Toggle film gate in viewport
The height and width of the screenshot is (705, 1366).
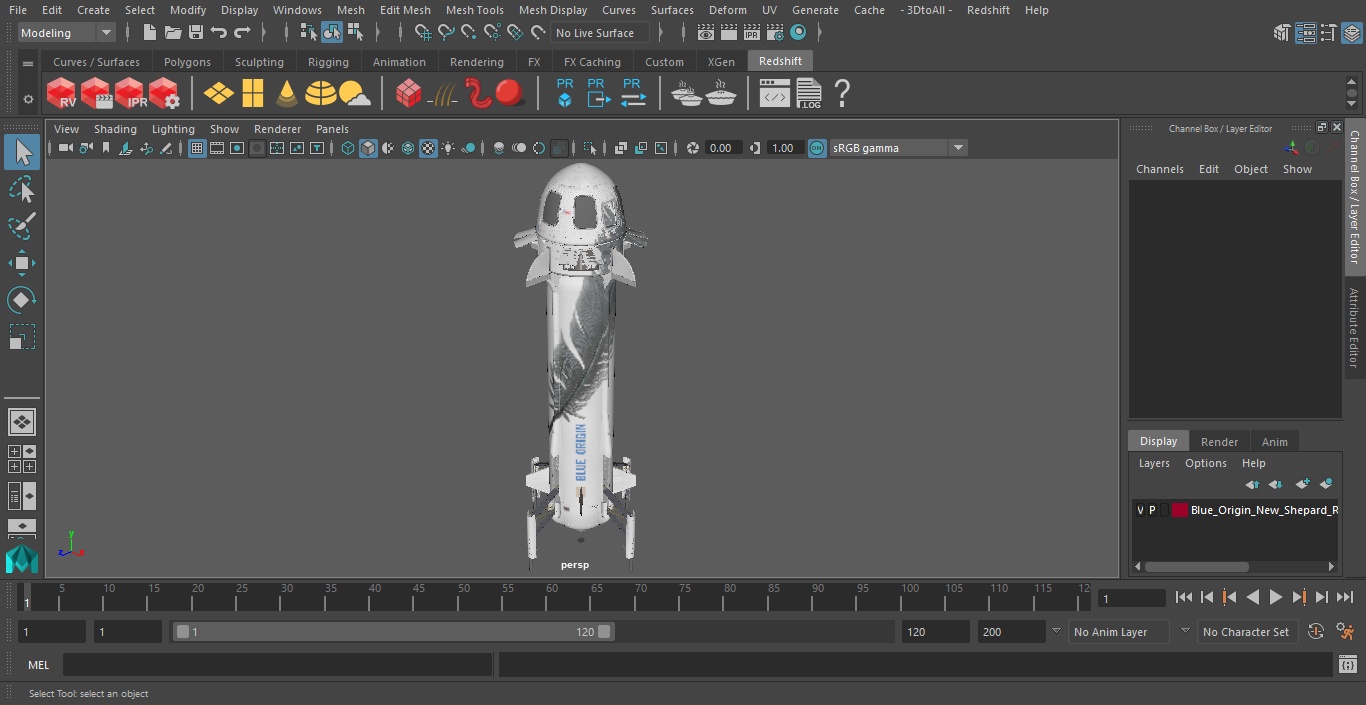[x=217, y=148]
